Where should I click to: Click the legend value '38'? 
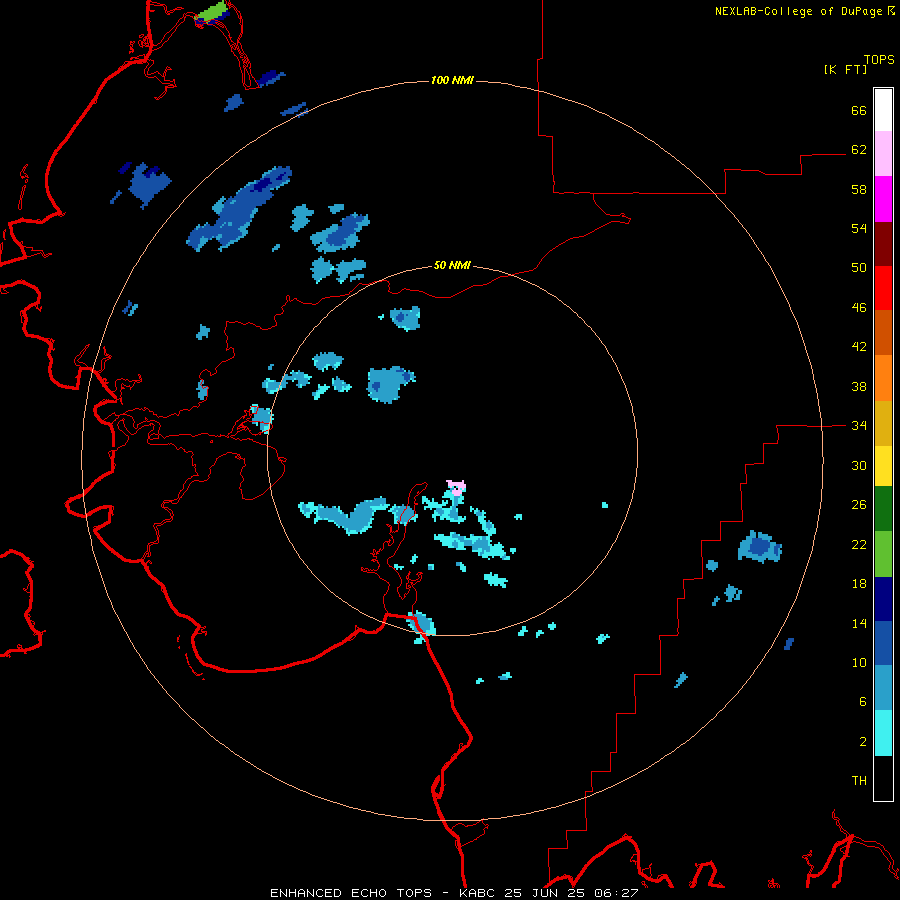pos(859,386)
